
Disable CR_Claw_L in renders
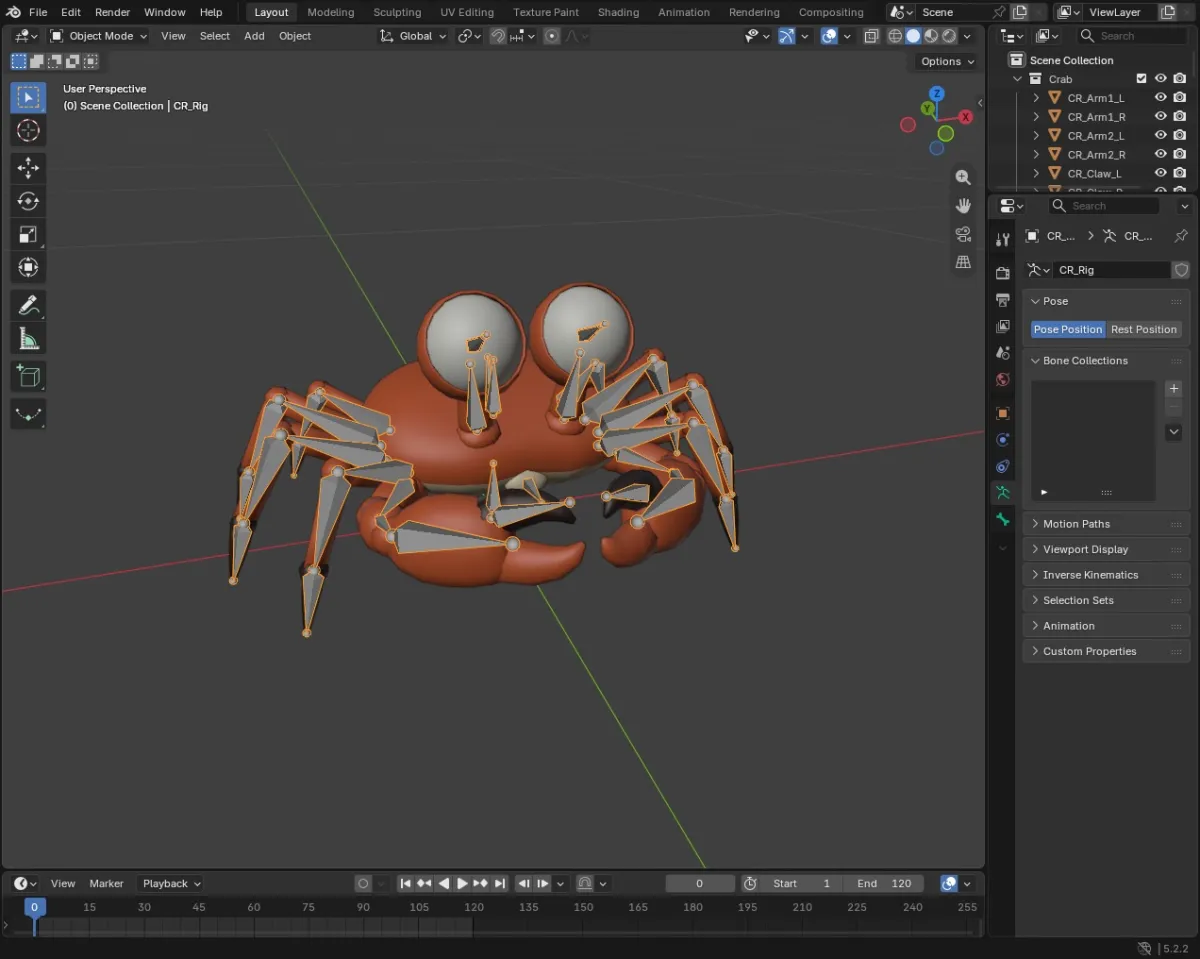tap(1180, 173)
